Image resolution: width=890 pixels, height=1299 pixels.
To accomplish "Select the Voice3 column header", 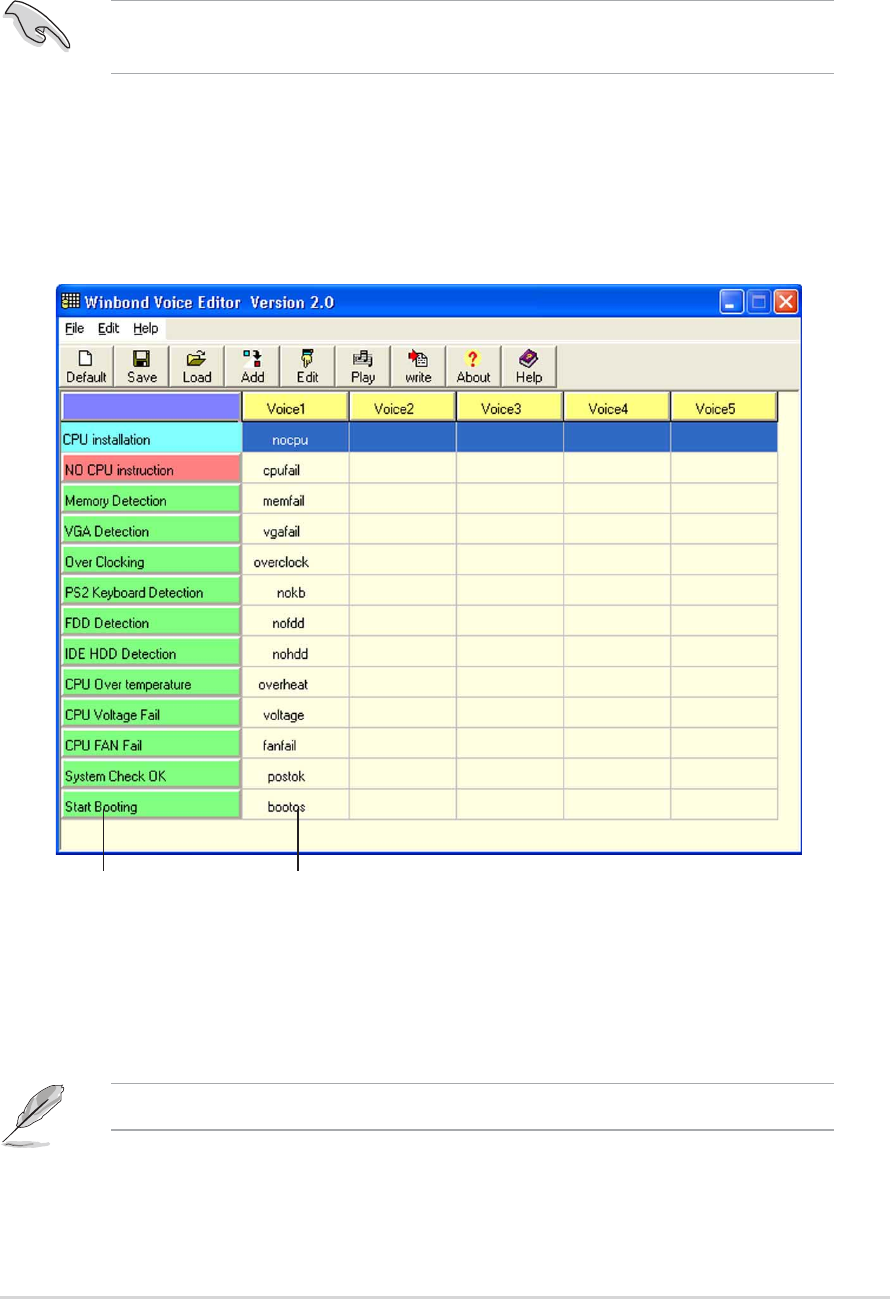I will coord(509,408).
